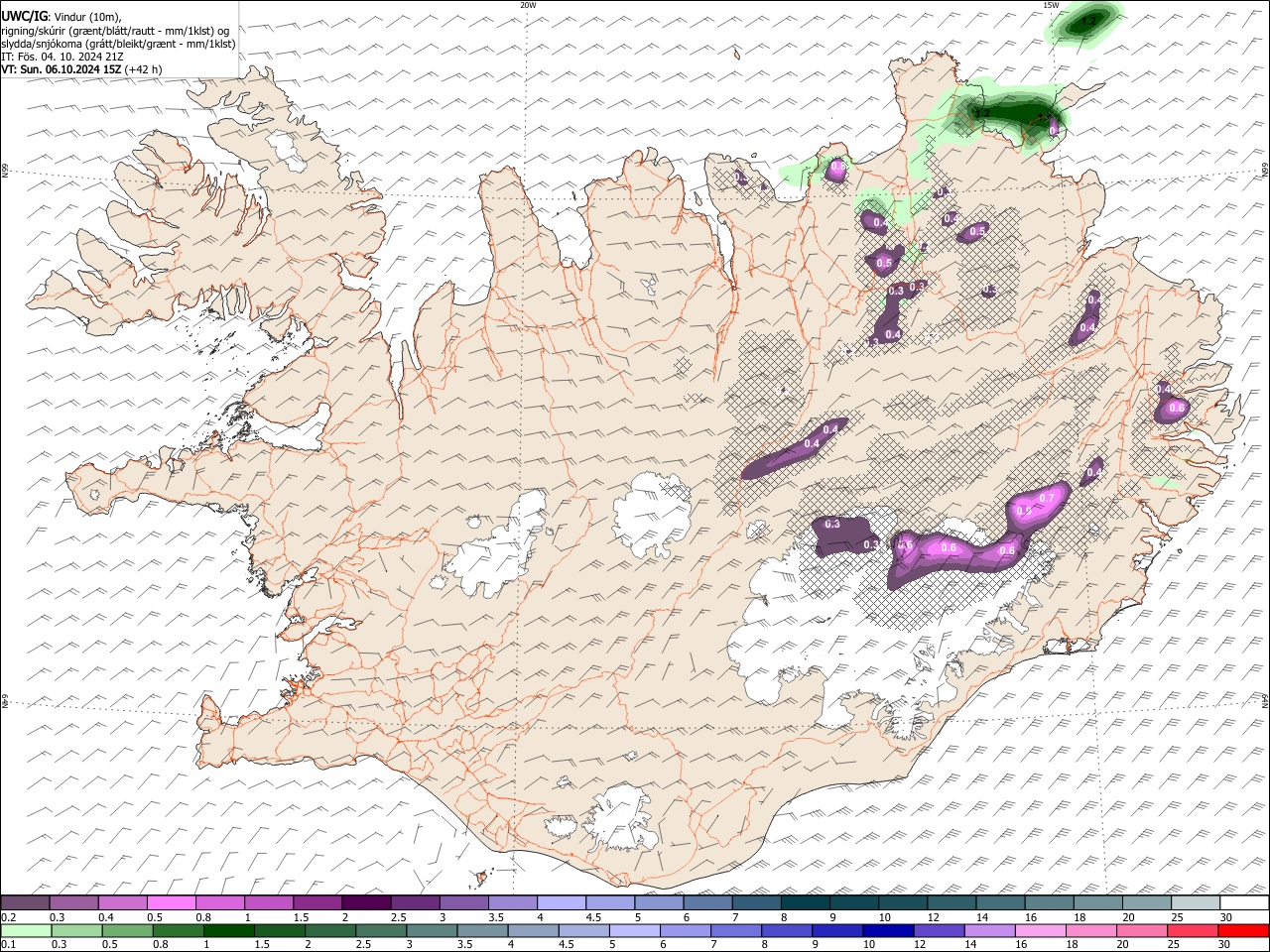The width and height of the screenshot is (1270, 952).
Task: Click the dark teal 8 swatch in upper legend row
Action: (x=804, y=903)
